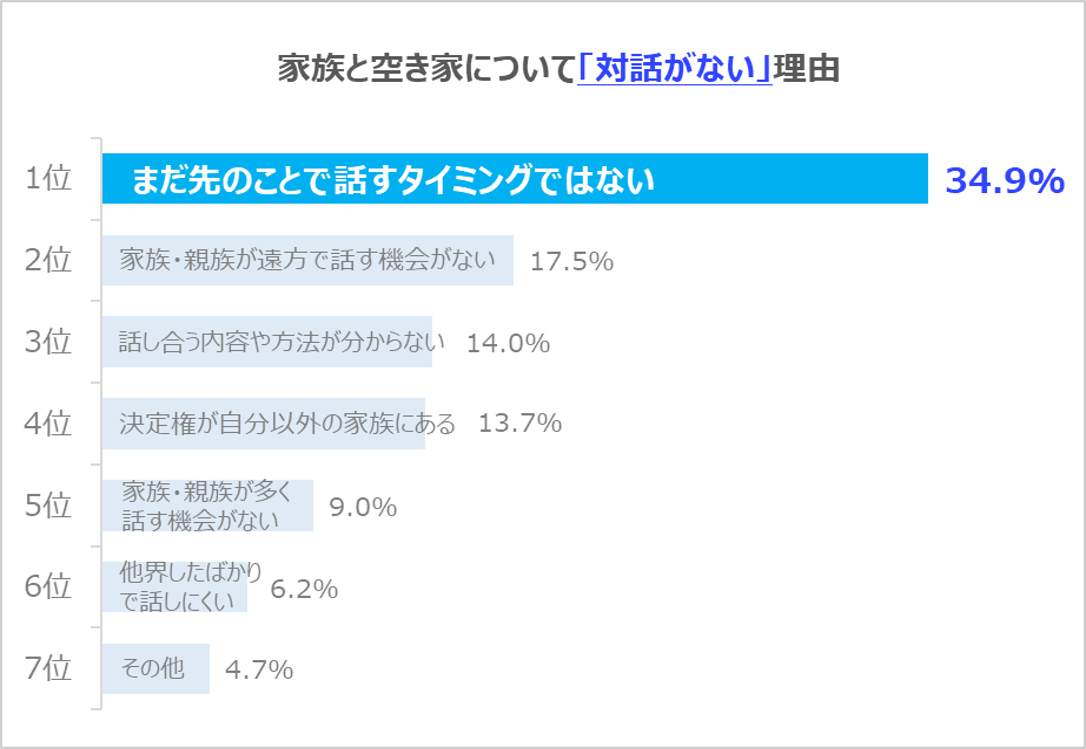Click the 5位 rank label

click(x=48, y=505)
